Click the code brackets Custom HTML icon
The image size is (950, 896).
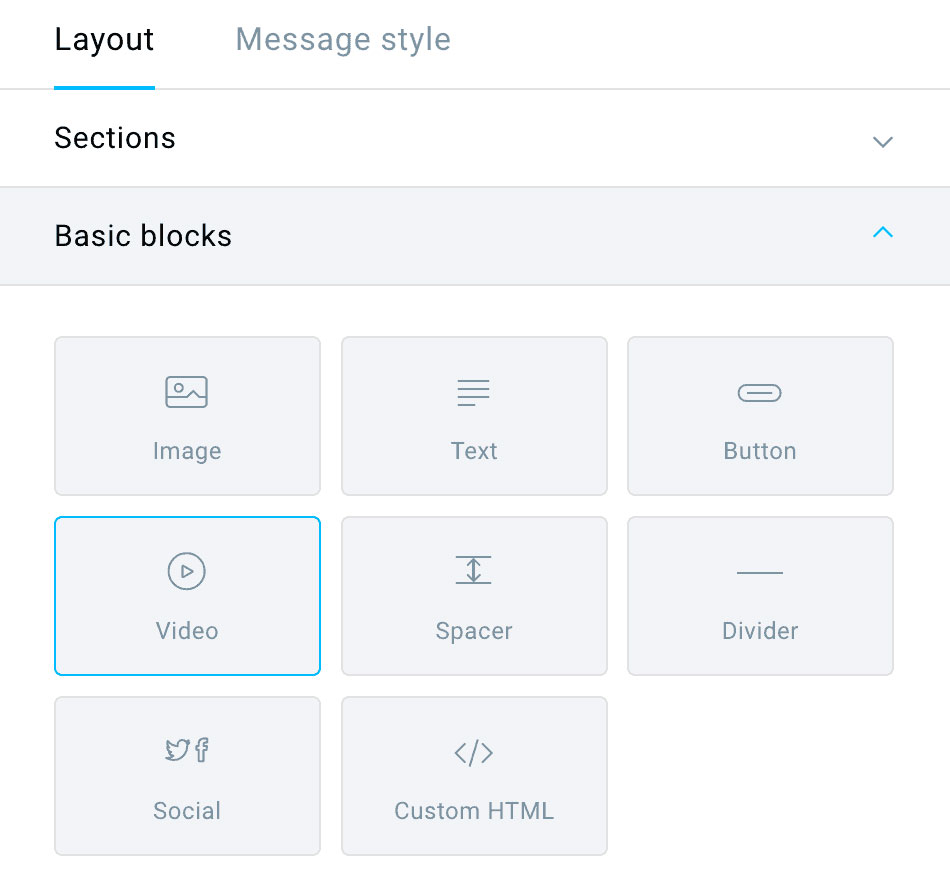pyautogui.click(x=474, y=753)
